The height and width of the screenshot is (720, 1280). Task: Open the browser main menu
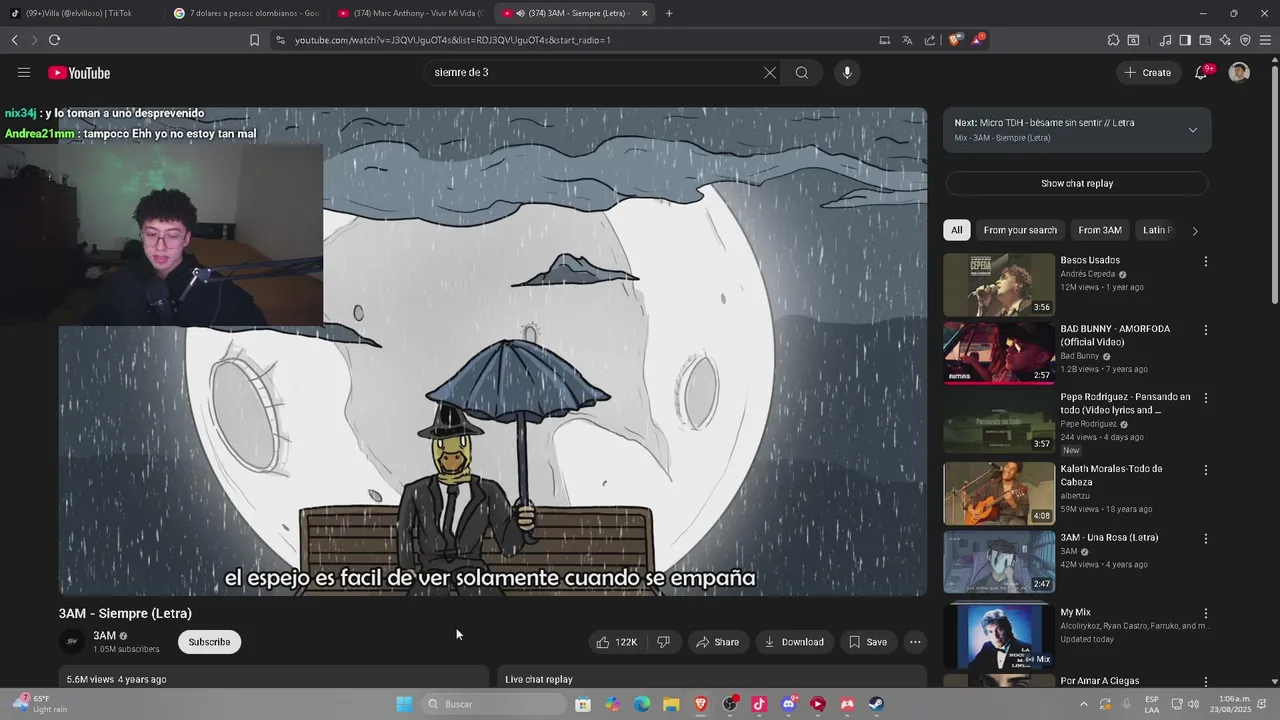tap(1266, 40)
